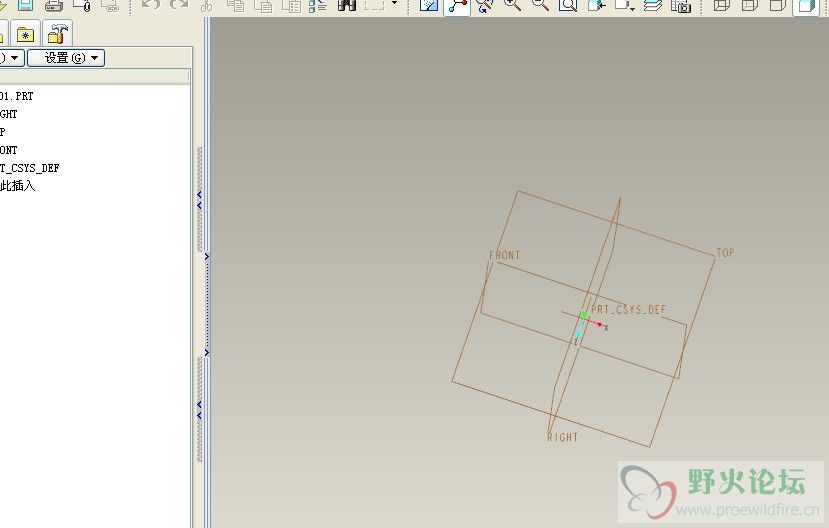This screenshot has height=528, width=829.
Task: Open the Reorient view icon
Action: pyautogui.click(x=596, y=5)
